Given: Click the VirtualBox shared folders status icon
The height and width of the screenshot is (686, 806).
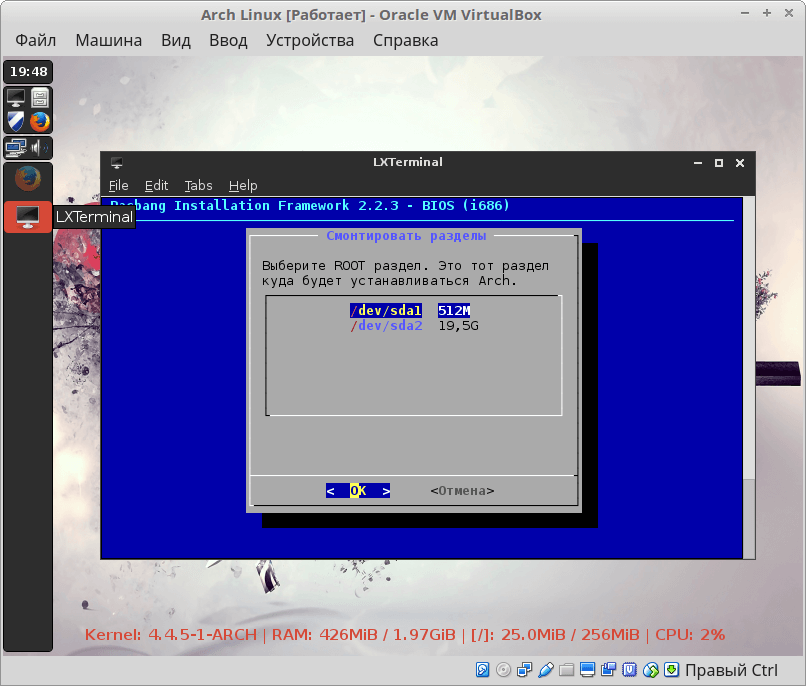Looking at the screenshot, I should point(567,669).
